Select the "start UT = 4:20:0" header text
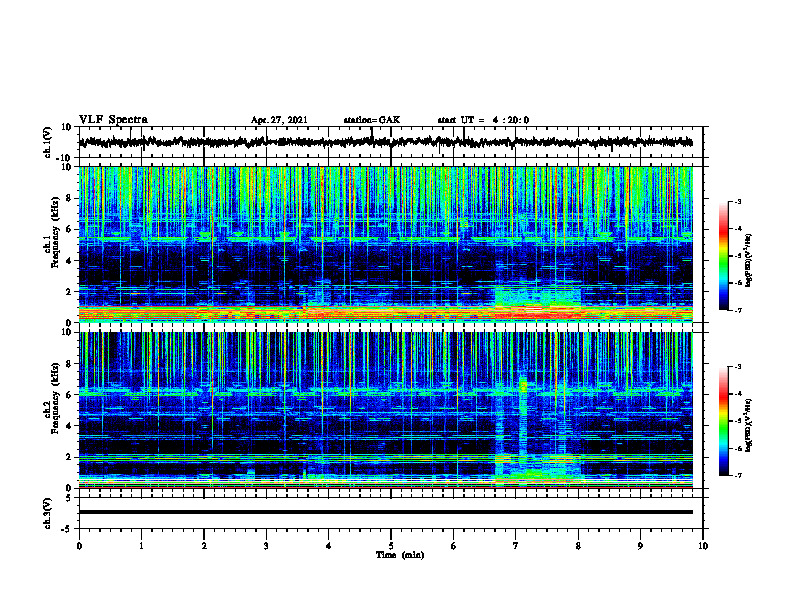792x612 pixels. pyautogui.click(x=483, y=120)
